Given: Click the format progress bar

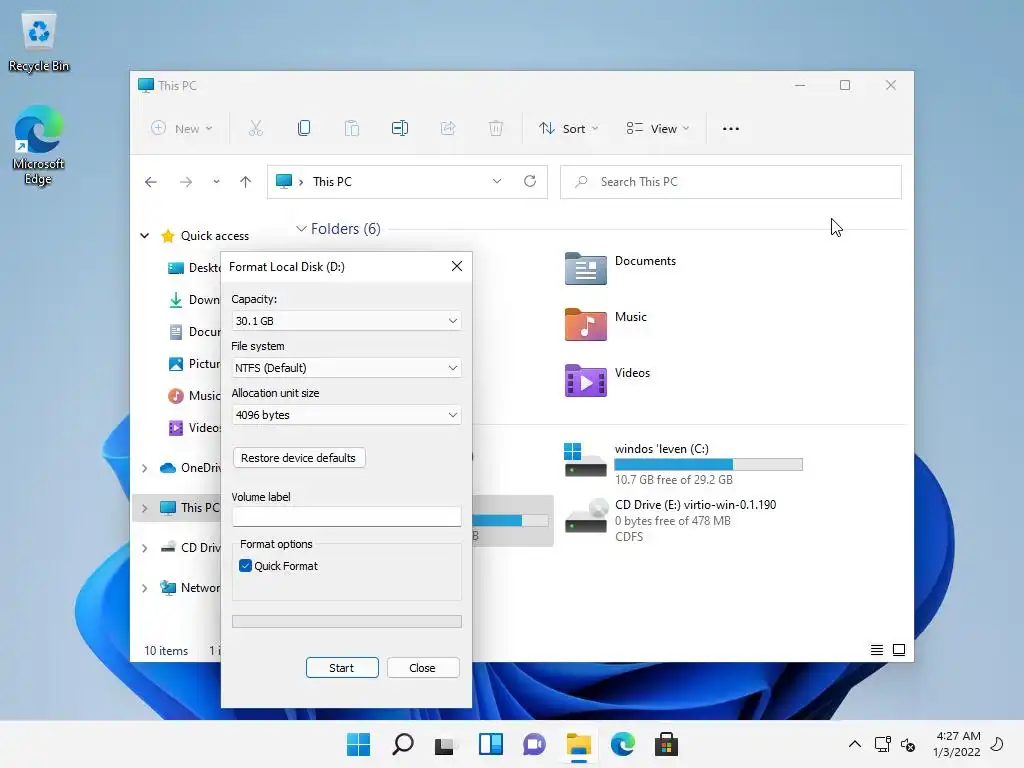Looking at the screenshot, I should point(347,621).
